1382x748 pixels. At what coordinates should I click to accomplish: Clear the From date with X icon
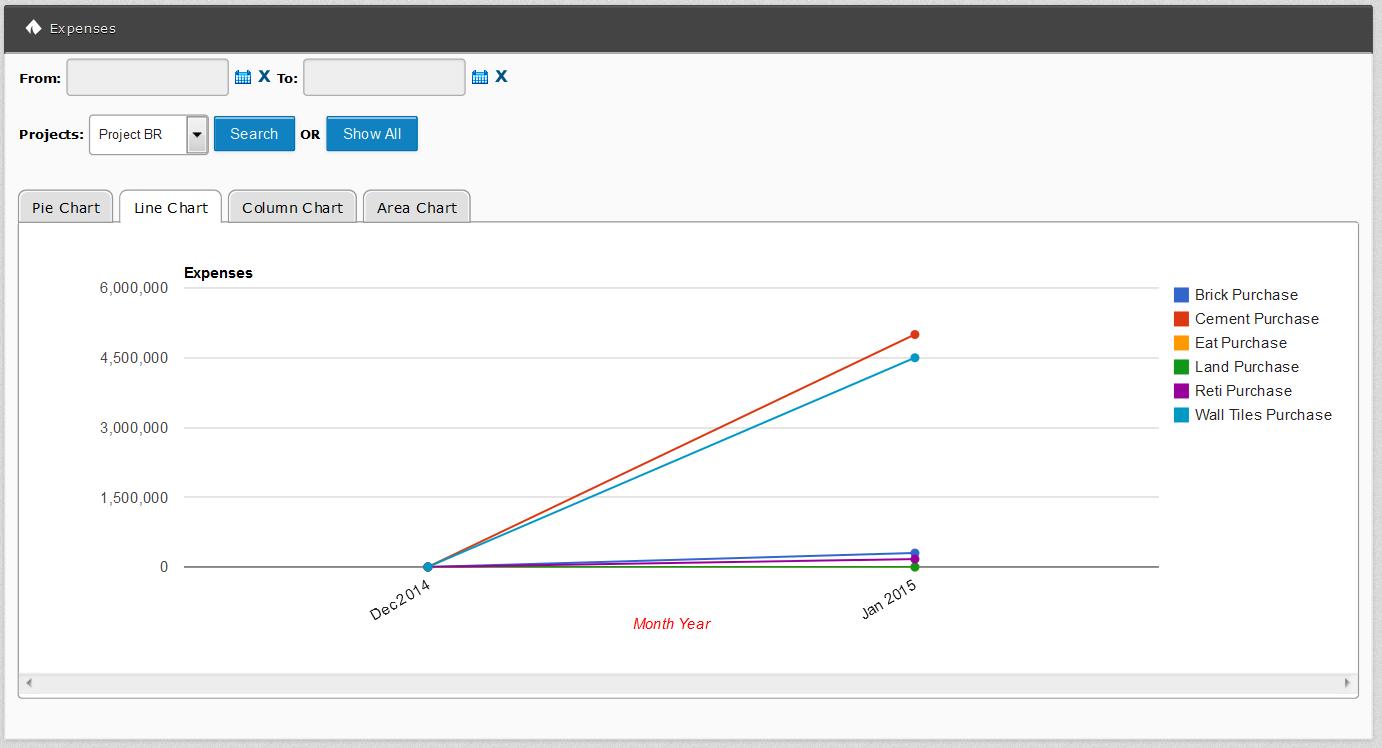[264, 76]
